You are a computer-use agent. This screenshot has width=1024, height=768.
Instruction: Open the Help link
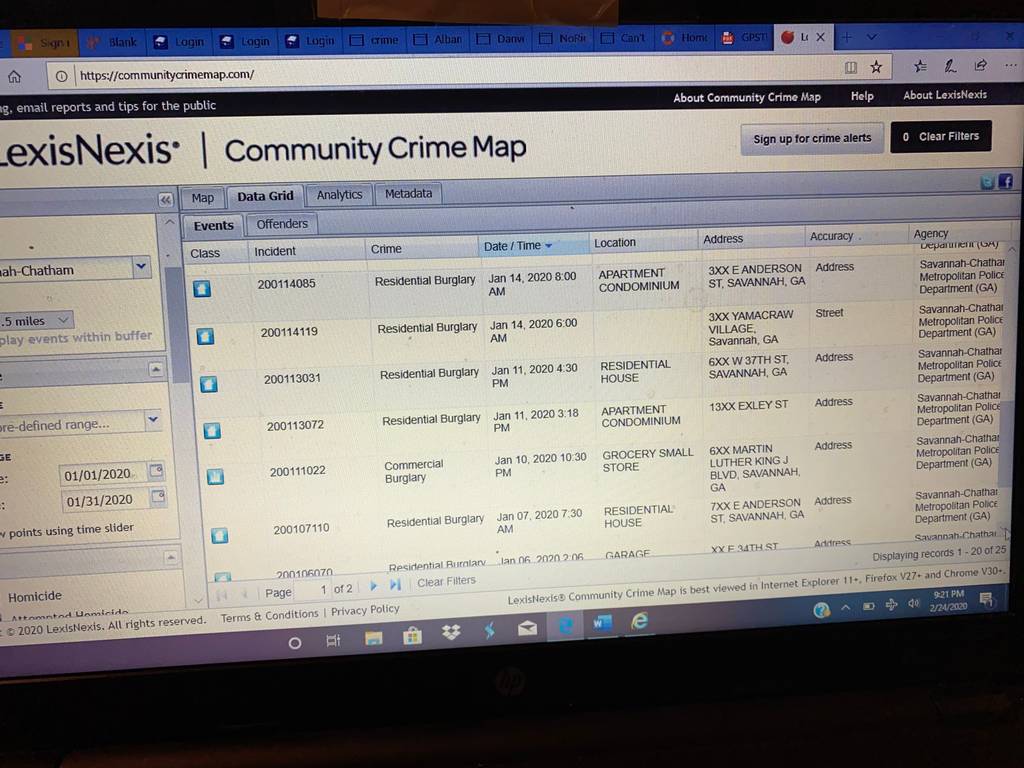point(862,96)
